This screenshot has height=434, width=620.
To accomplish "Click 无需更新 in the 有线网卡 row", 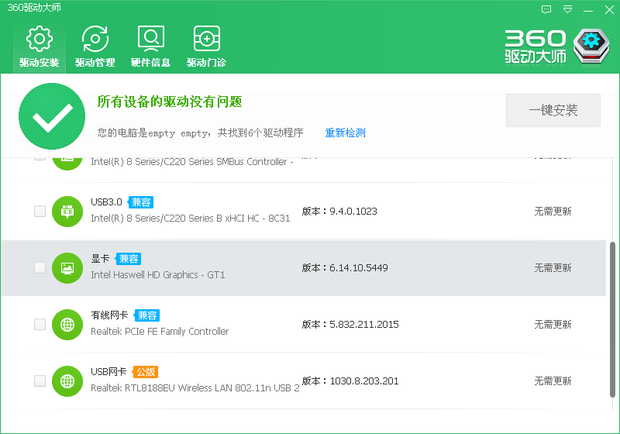I will 553,325.
